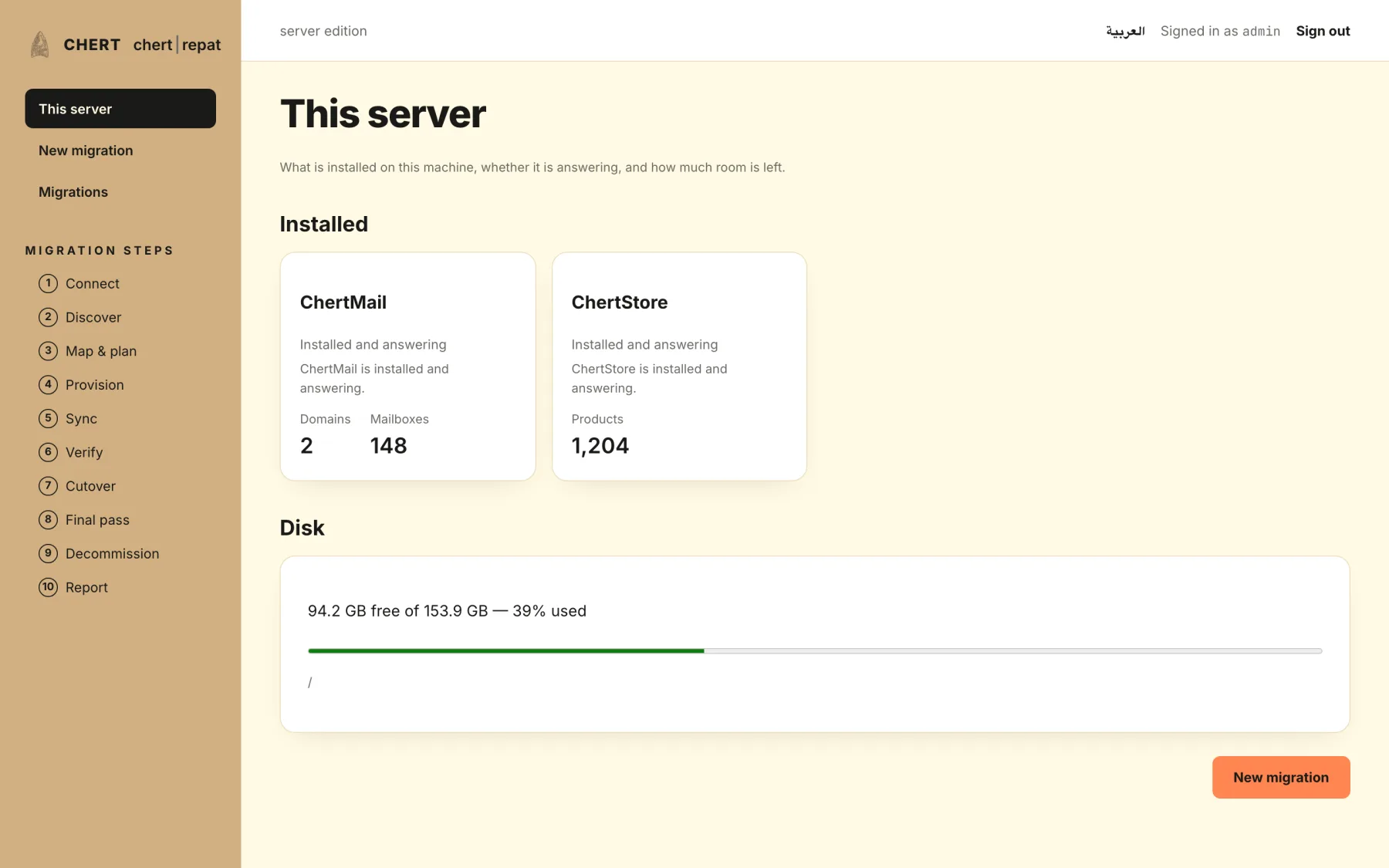This screenshot has width=1389, height=868.
Task: Click step 4 circle icon for Provision
Action: click(48, 384)
